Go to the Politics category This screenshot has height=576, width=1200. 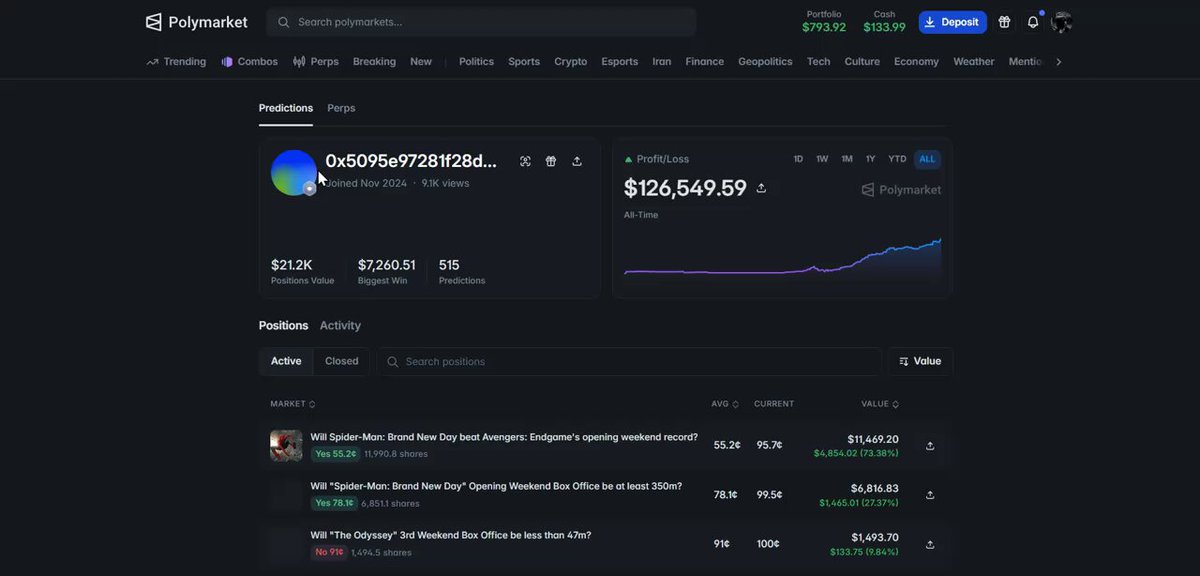tap(476, 62)
